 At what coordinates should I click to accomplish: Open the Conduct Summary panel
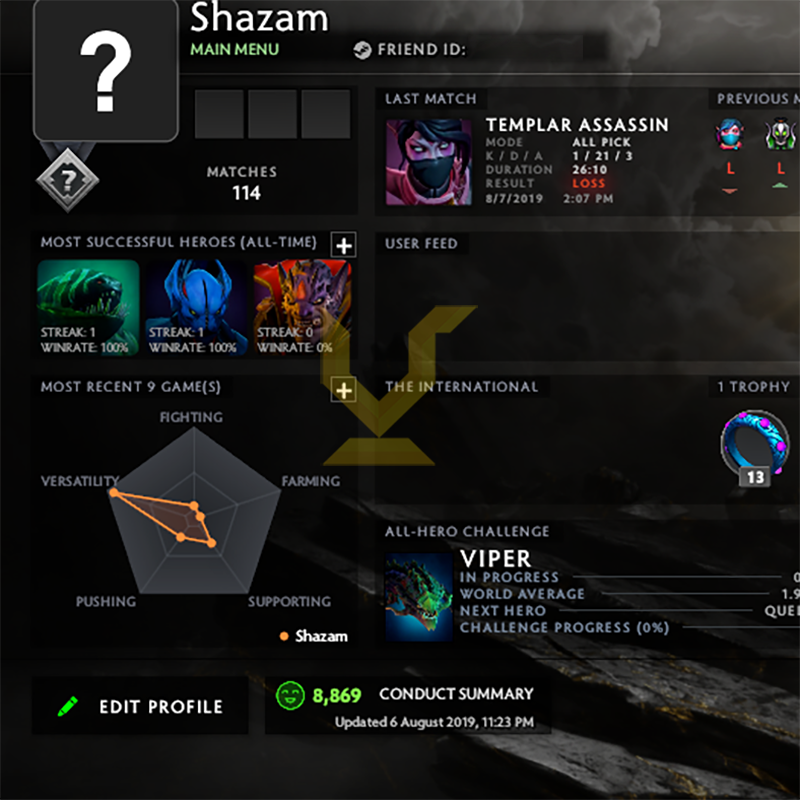(408, 706)
